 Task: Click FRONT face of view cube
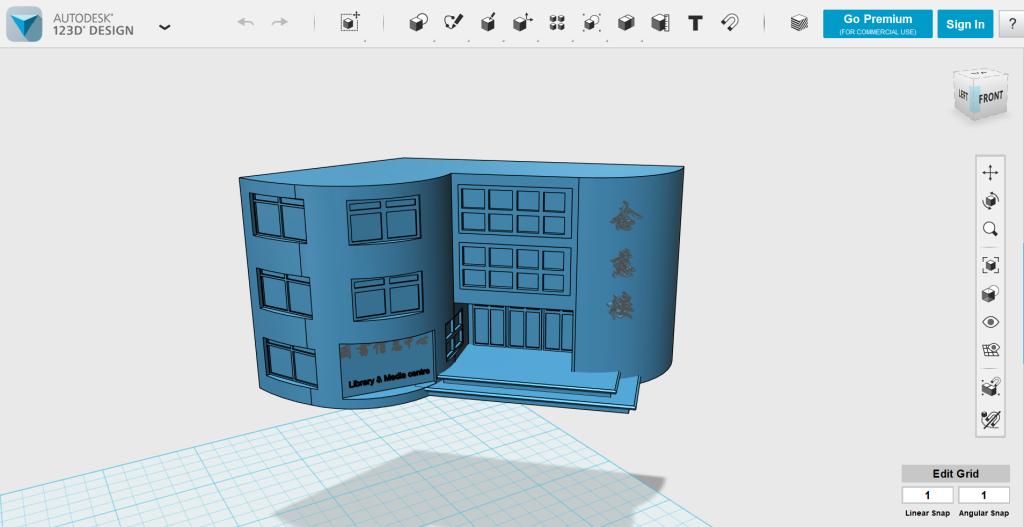(x=990, y=97)
